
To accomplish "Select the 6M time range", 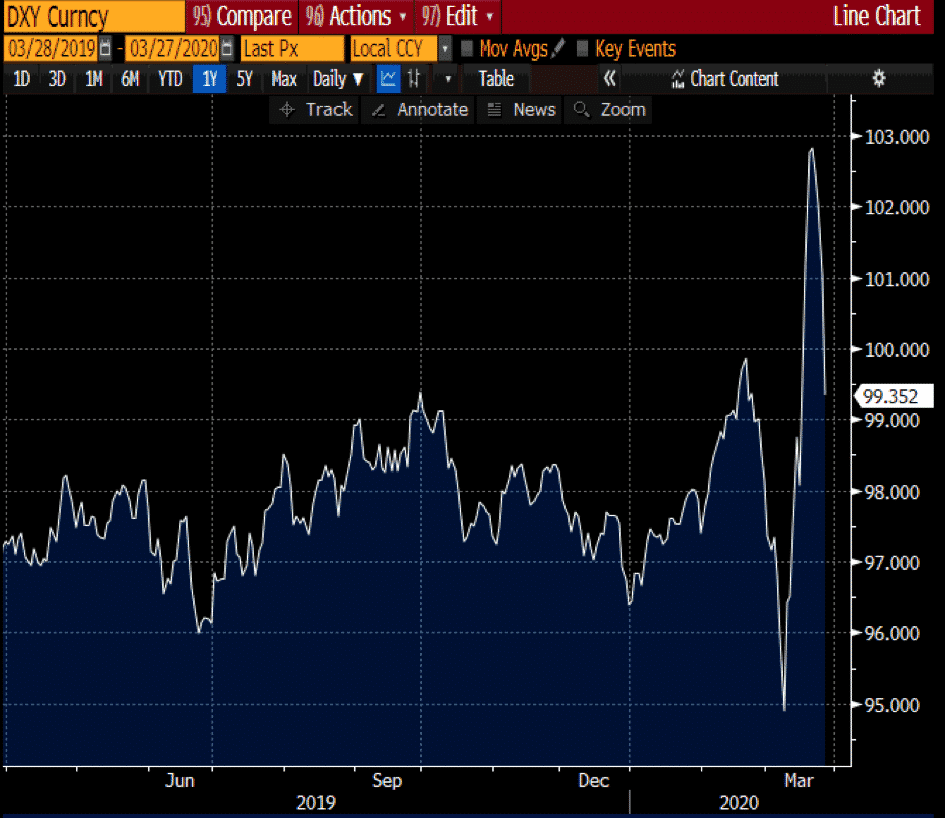I will pyautogui.click(x=130, y=79).
